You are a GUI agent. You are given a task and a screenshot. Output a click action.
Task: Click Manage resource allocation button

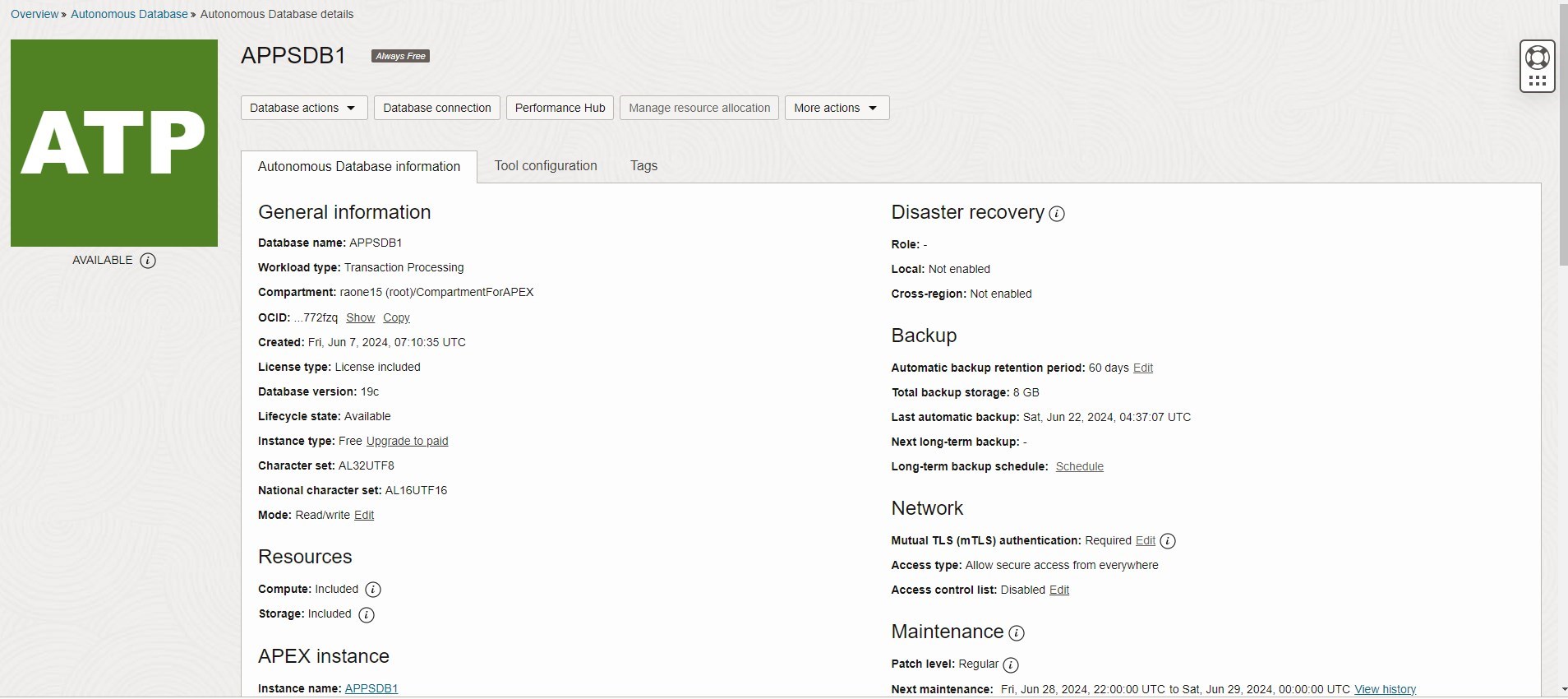pos(699,108)
